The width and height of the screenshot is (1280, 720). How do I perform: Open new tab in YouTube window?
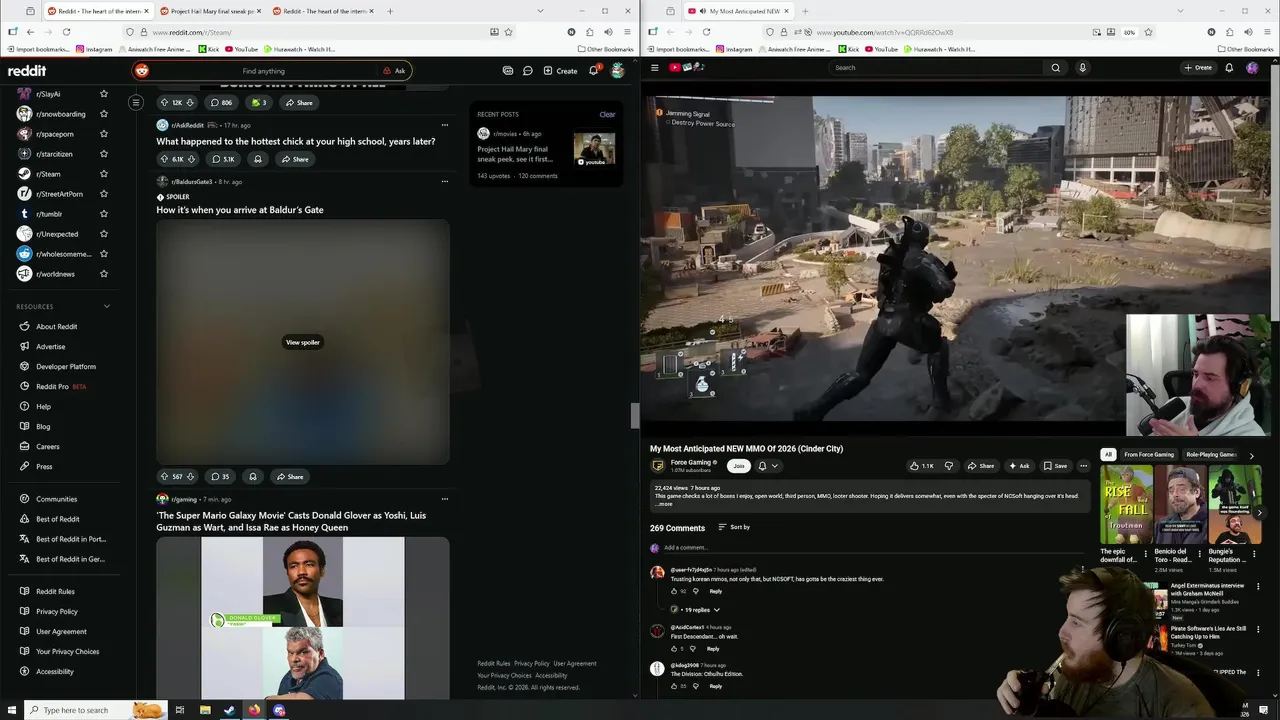click(x=806, y=11)
